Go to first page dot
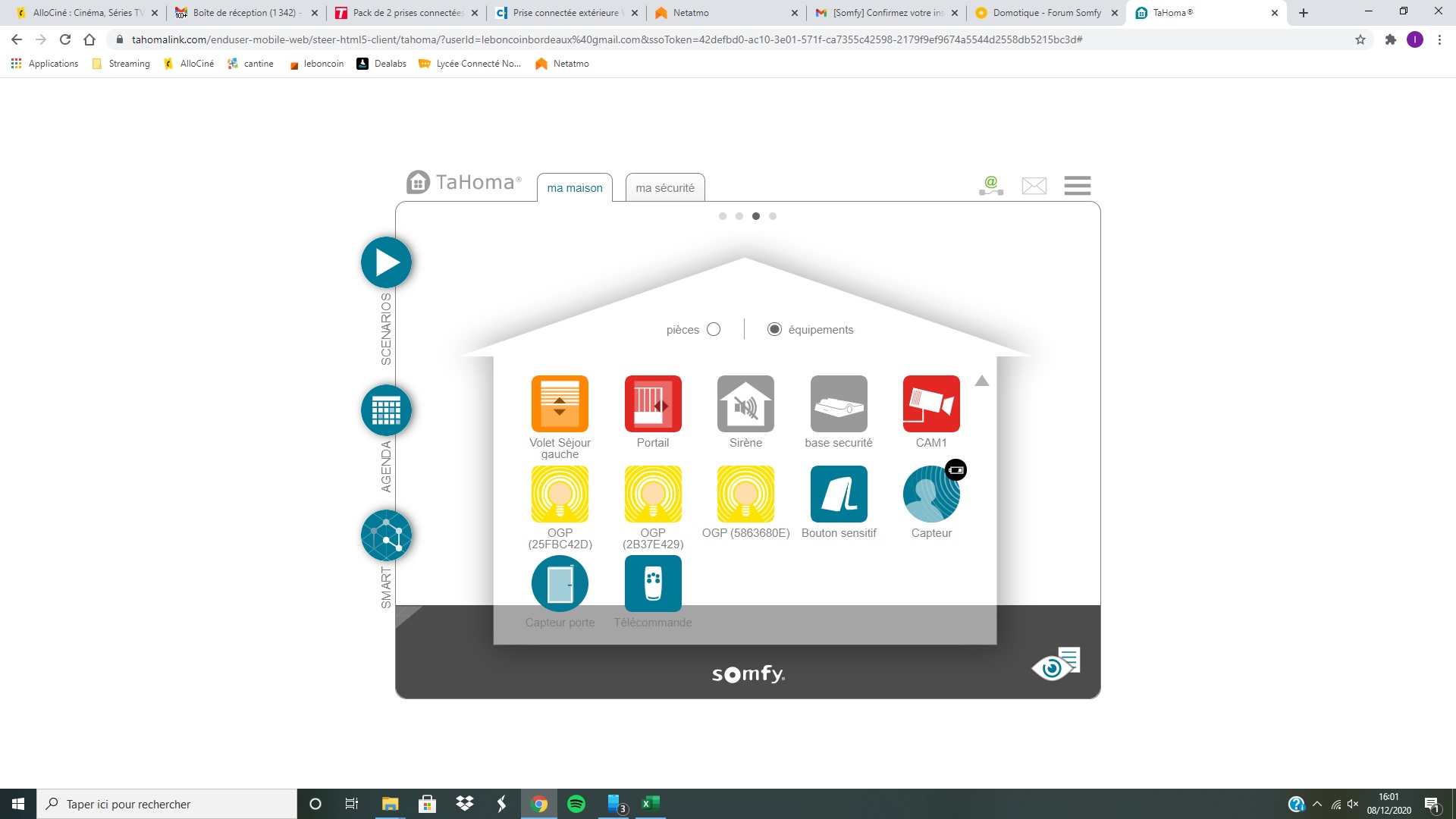This screenshot has height=819, width=1456. point(723,216)
